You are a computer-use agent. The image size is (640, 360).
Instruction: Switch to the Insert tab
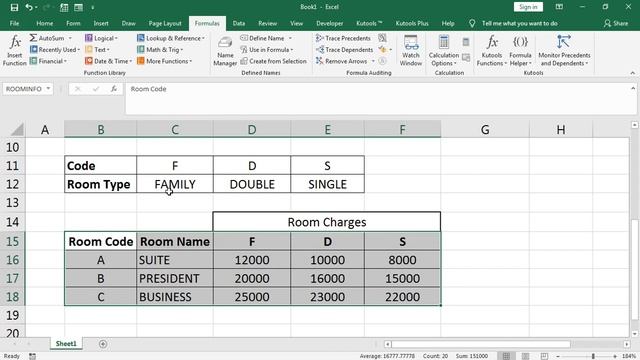[x=101, y=23]
